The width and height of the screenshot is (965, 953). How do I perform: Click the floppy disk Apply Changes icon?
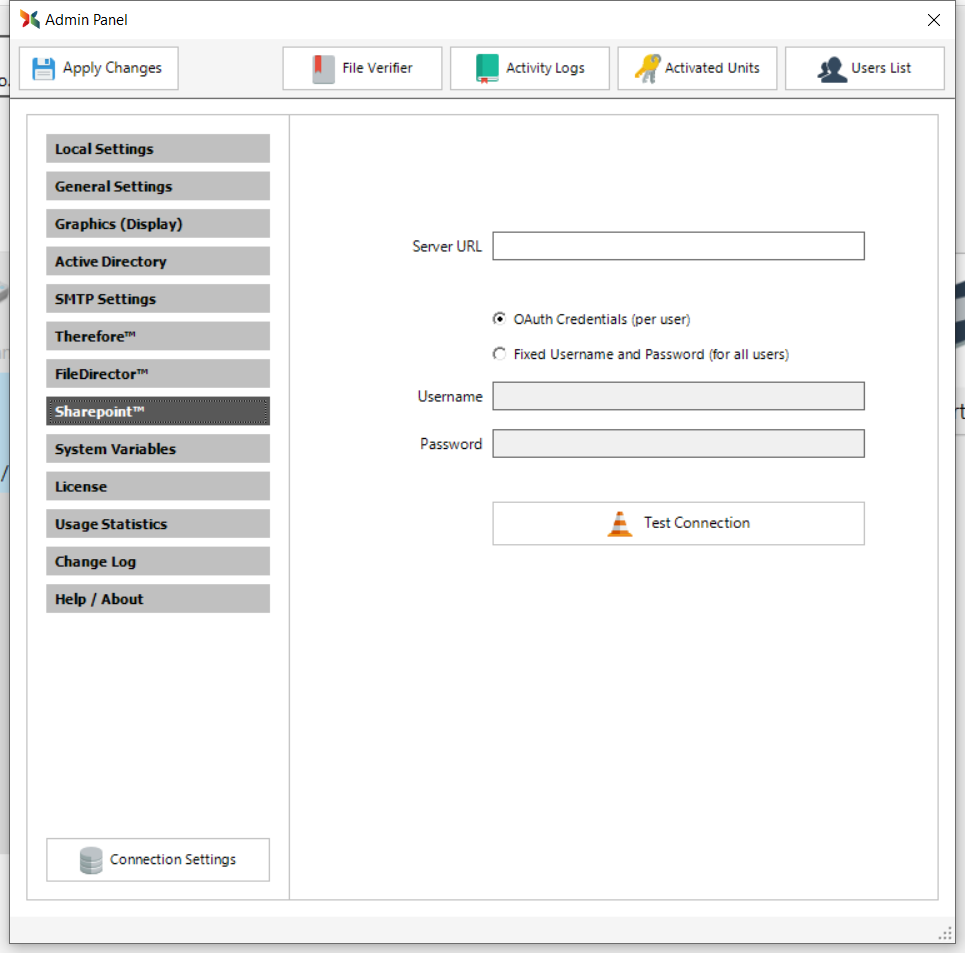(44, 68)
